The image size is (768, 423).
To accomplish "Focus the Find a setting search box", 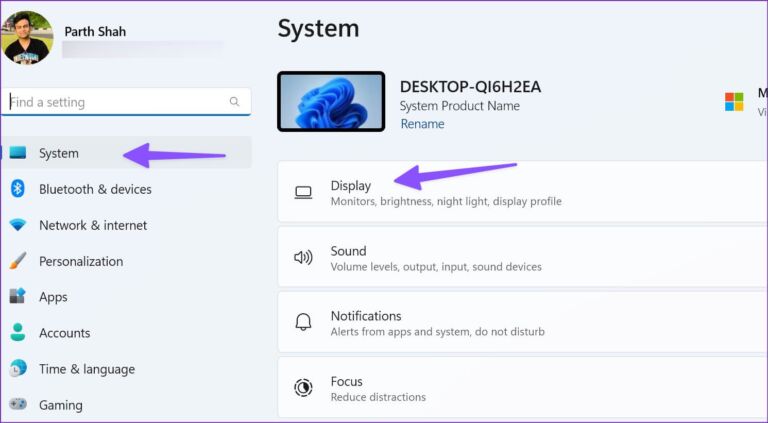I will point(126,102).
